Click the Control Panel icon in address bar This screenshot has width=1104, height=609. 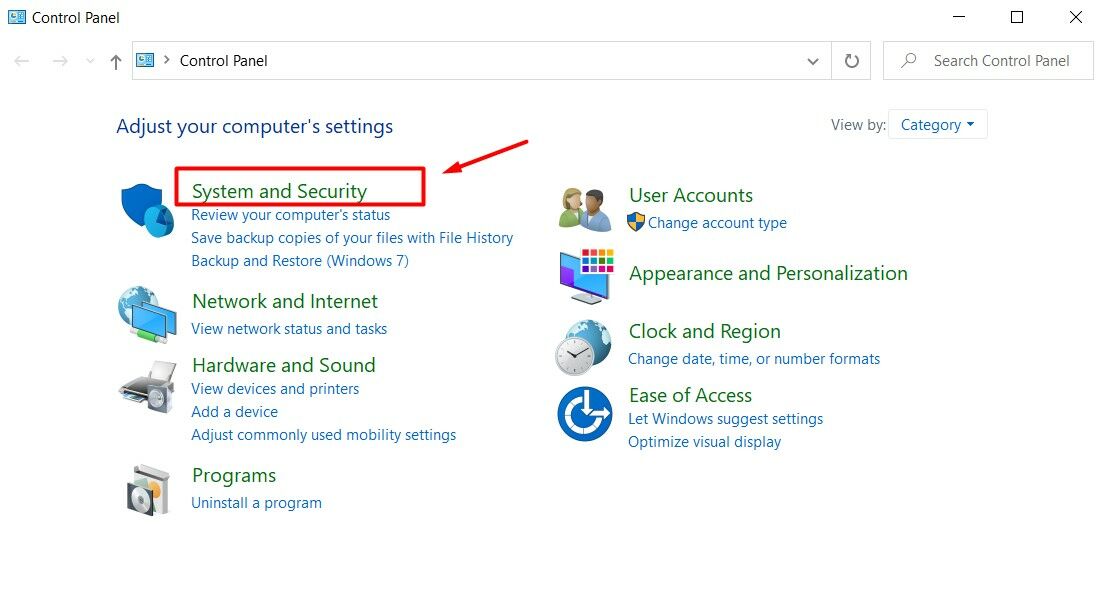click(x=145, y=61)
